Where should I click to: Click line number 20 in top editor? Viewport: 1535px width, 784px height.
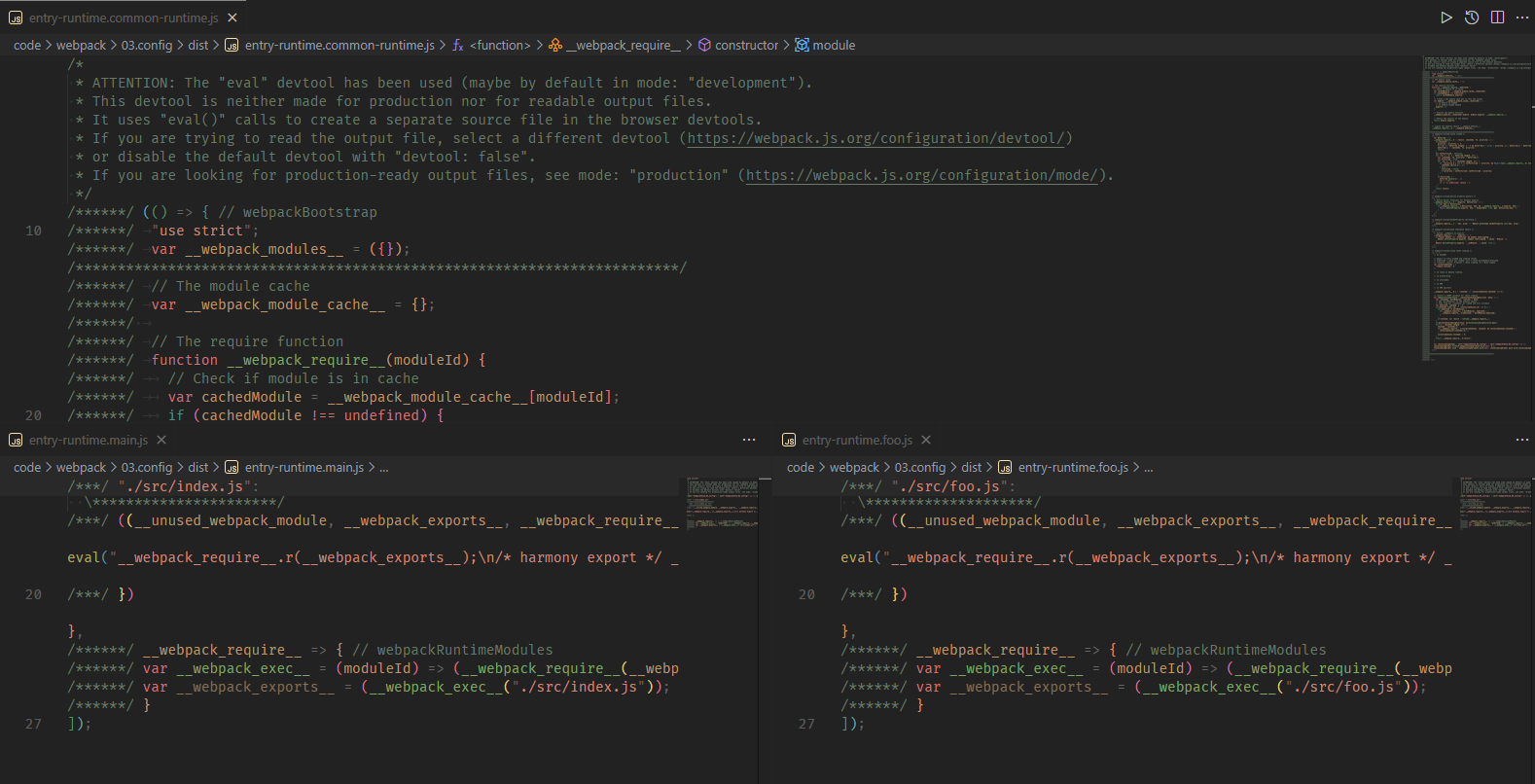point(34,415)
